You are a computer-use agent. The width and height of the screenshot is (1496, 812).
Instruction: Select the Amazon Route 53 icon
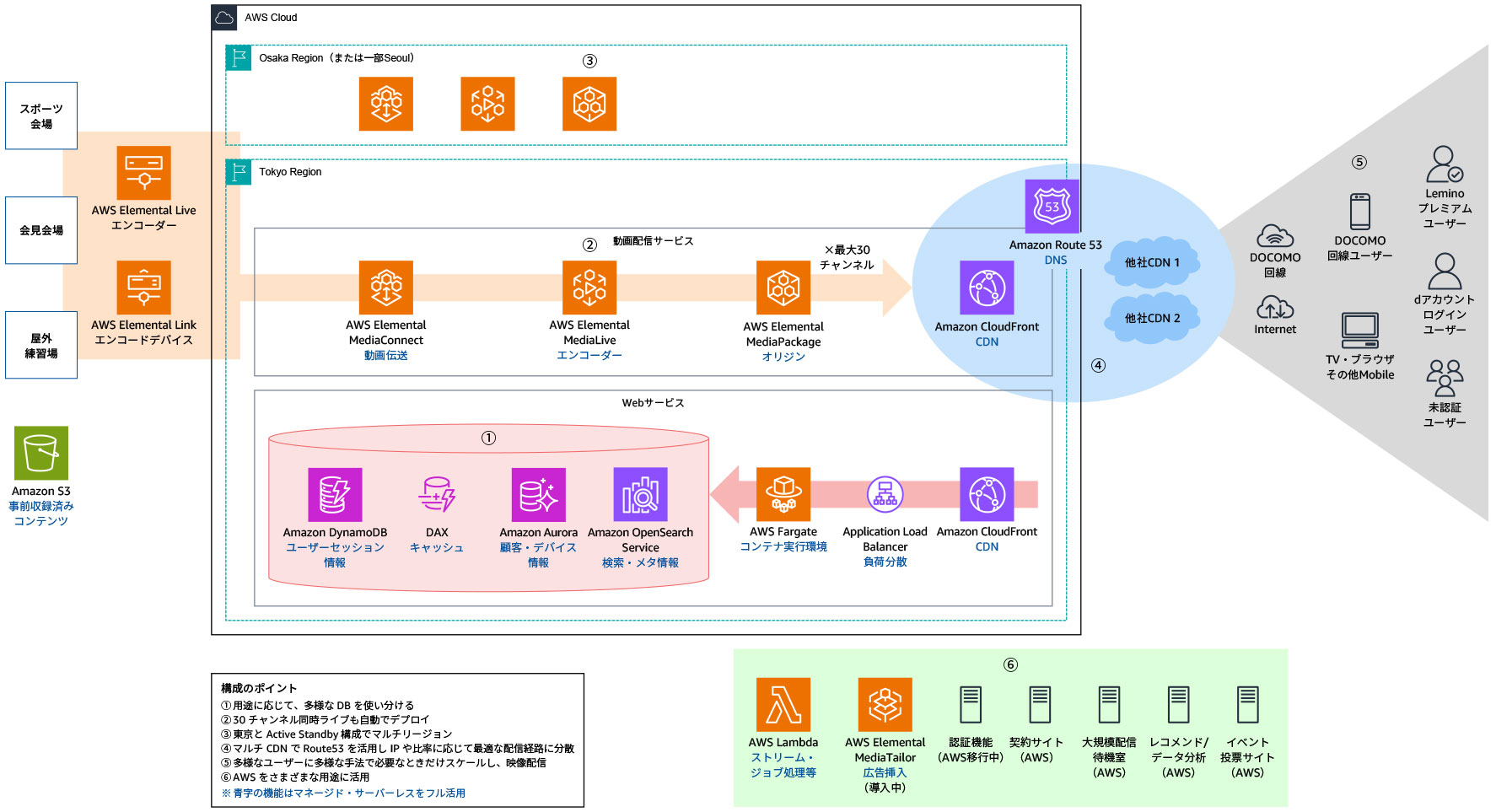pyautogui.click(x=1052, y=207)
